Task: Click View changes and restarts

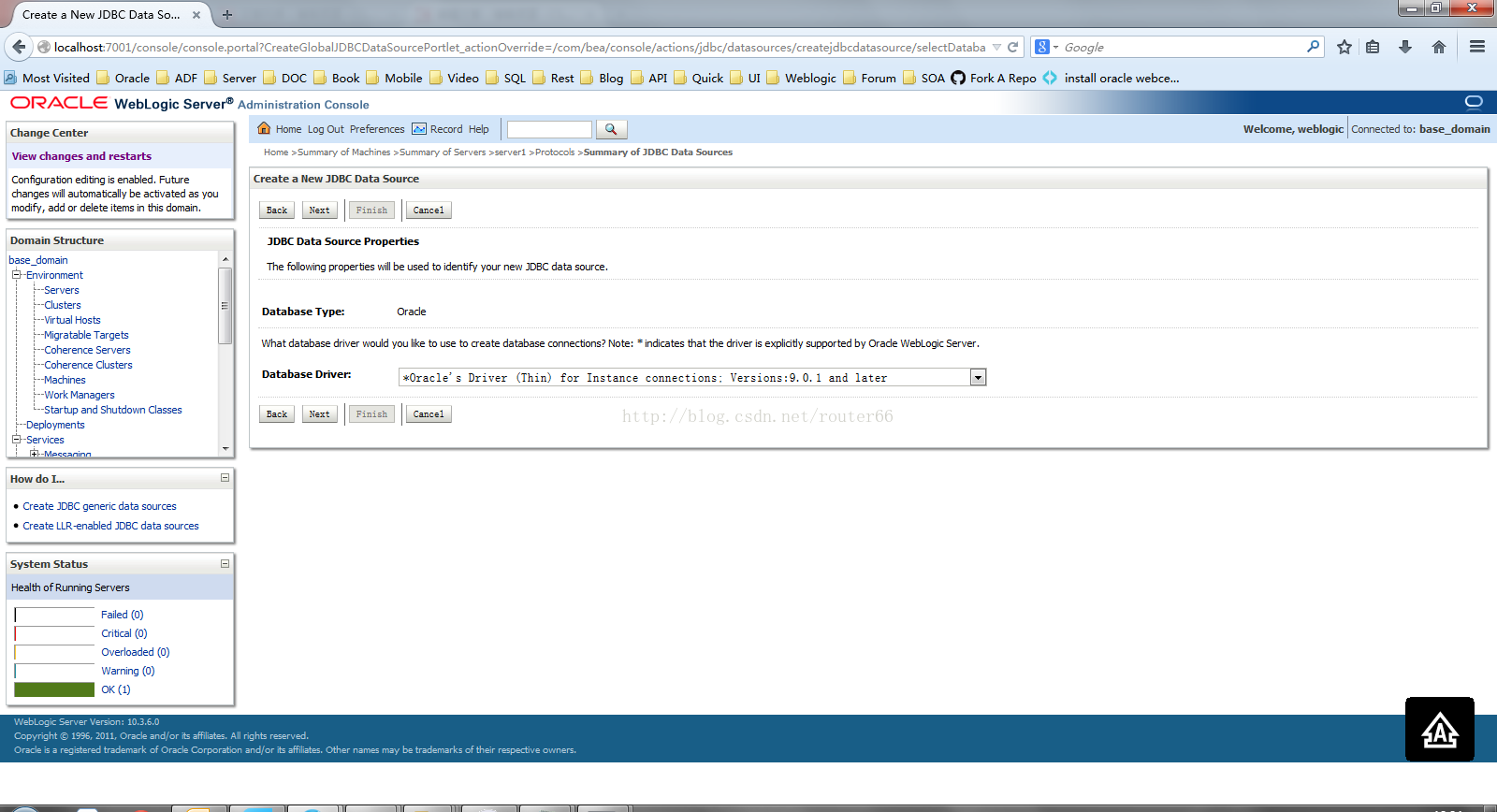Action: [81, 156]
